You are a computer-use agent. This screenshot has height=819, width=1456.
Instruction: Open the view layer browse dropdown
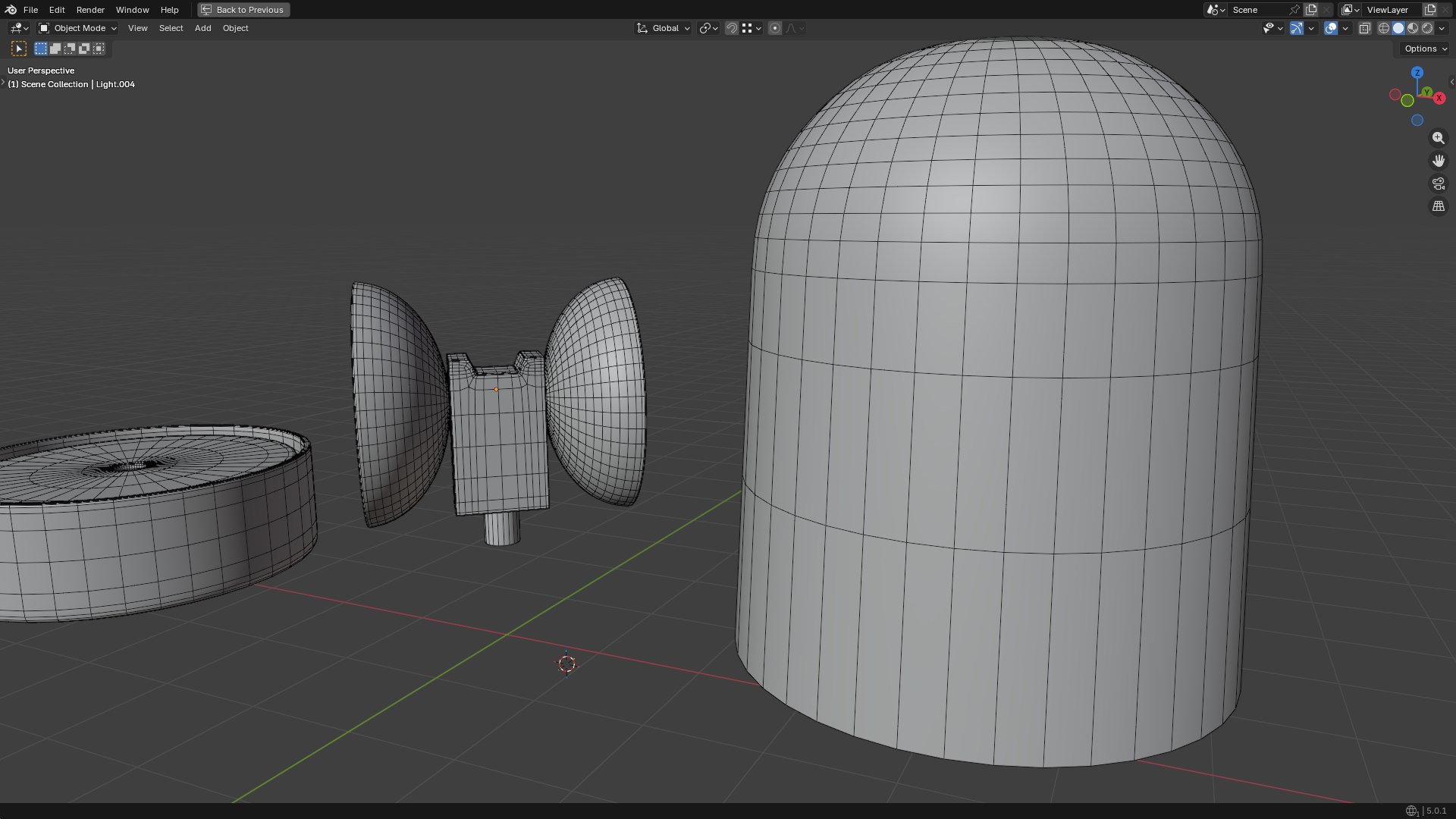(x=1351, y=10)
